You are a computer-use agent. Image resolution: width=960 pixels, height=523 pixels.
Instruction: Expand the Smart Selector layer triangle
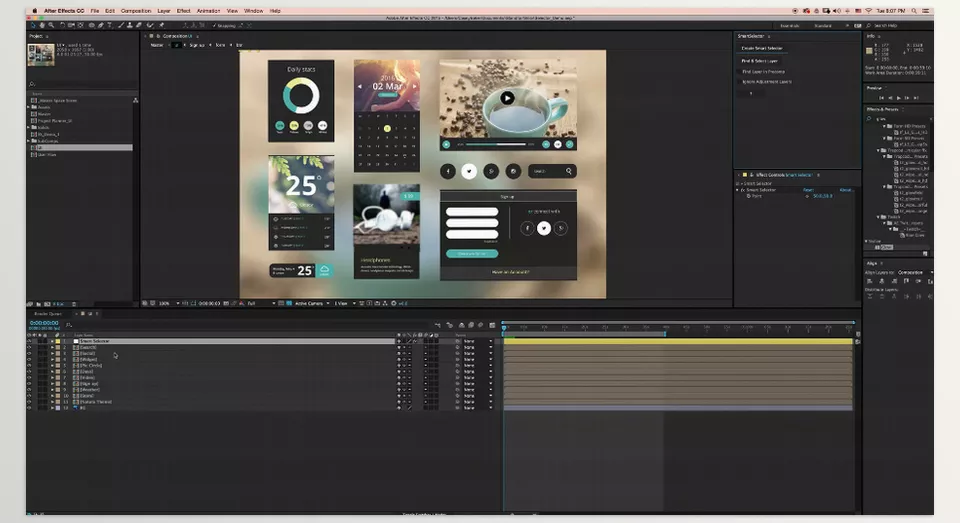coord(52,341)
